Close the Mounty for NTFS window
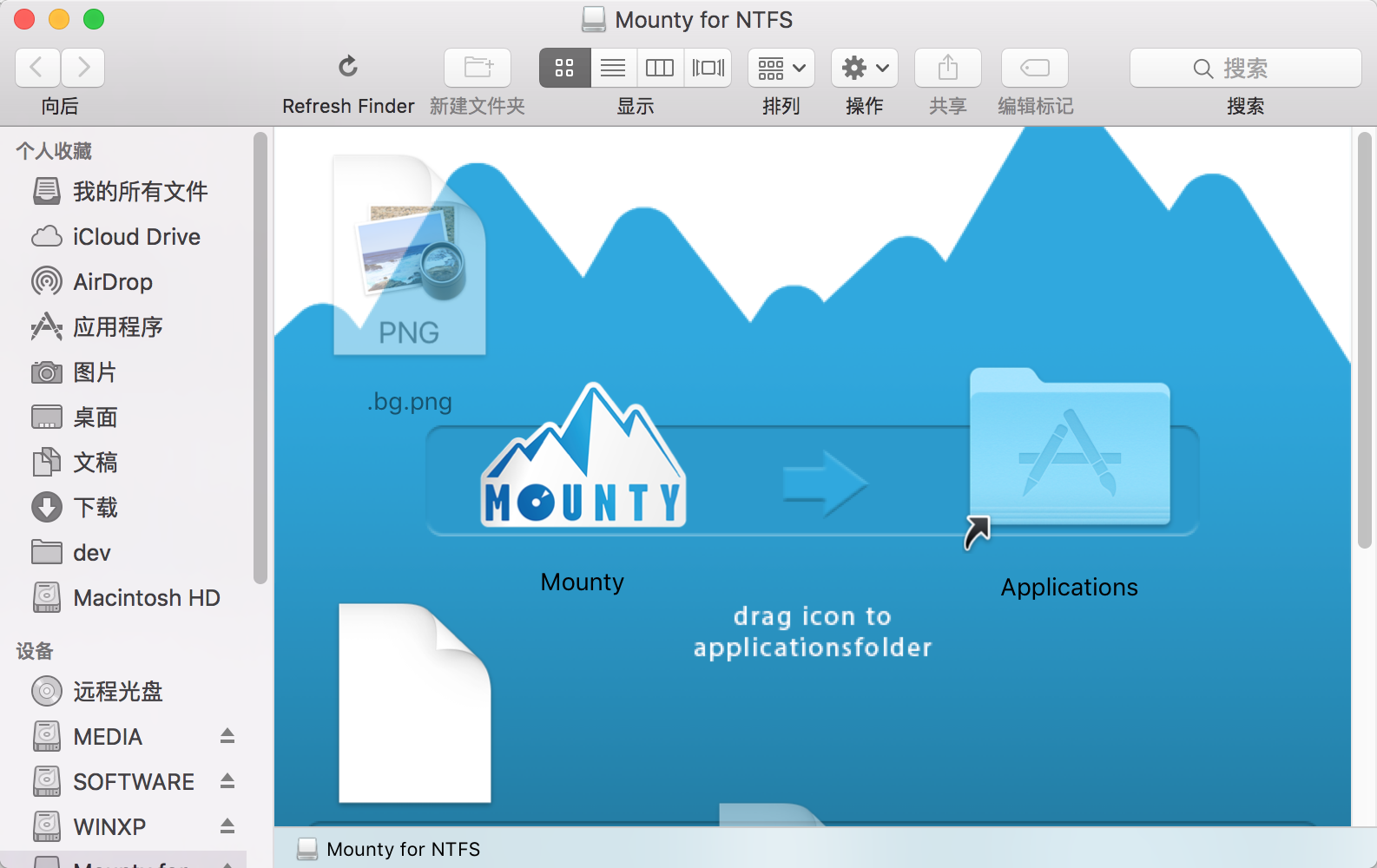Screen dimensions: 1377x868 pyautogui.click(x=24, y=19)
